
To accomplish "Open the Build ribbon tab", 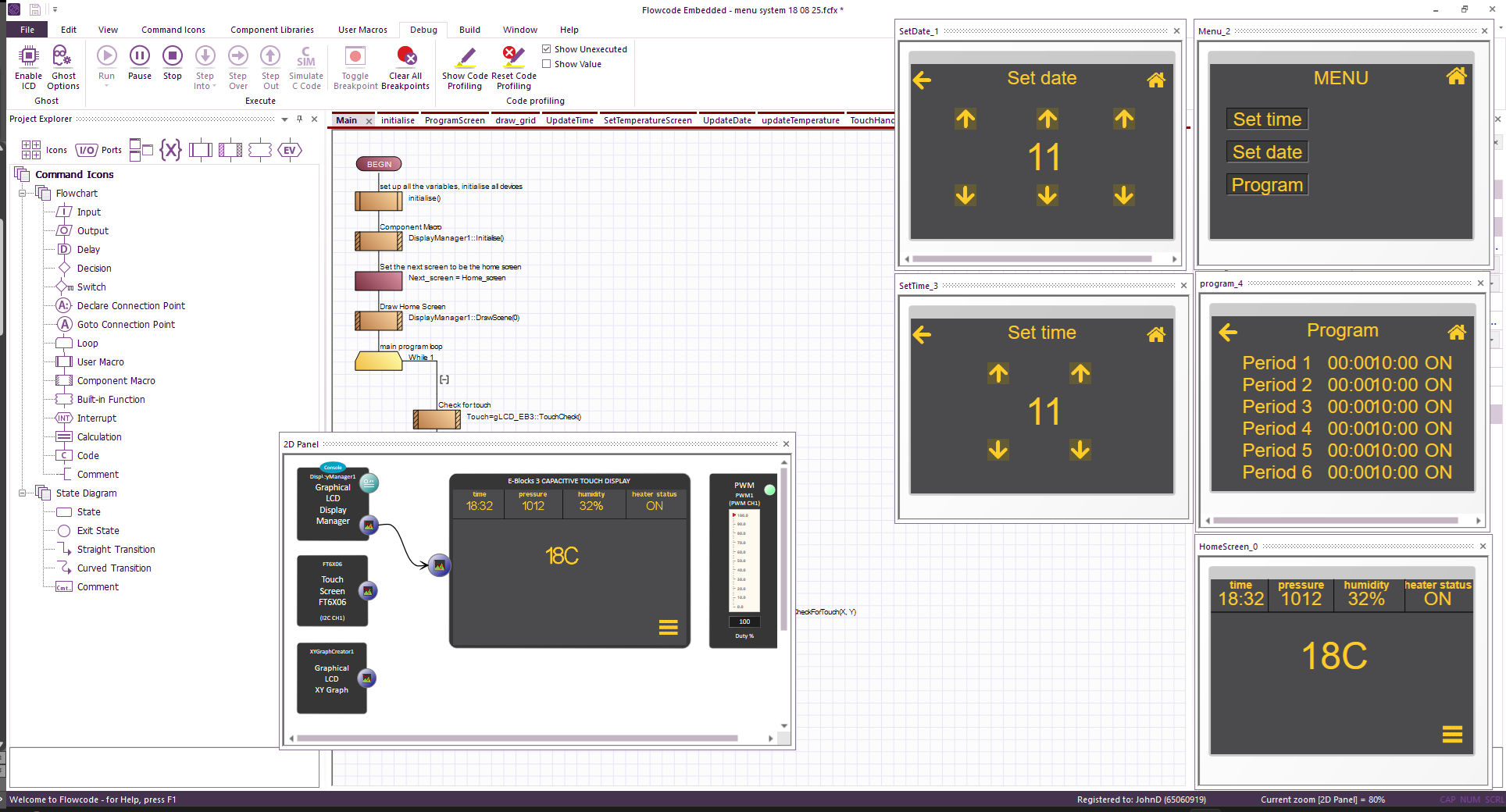I will pyautogui.click(x=469, y=30).
